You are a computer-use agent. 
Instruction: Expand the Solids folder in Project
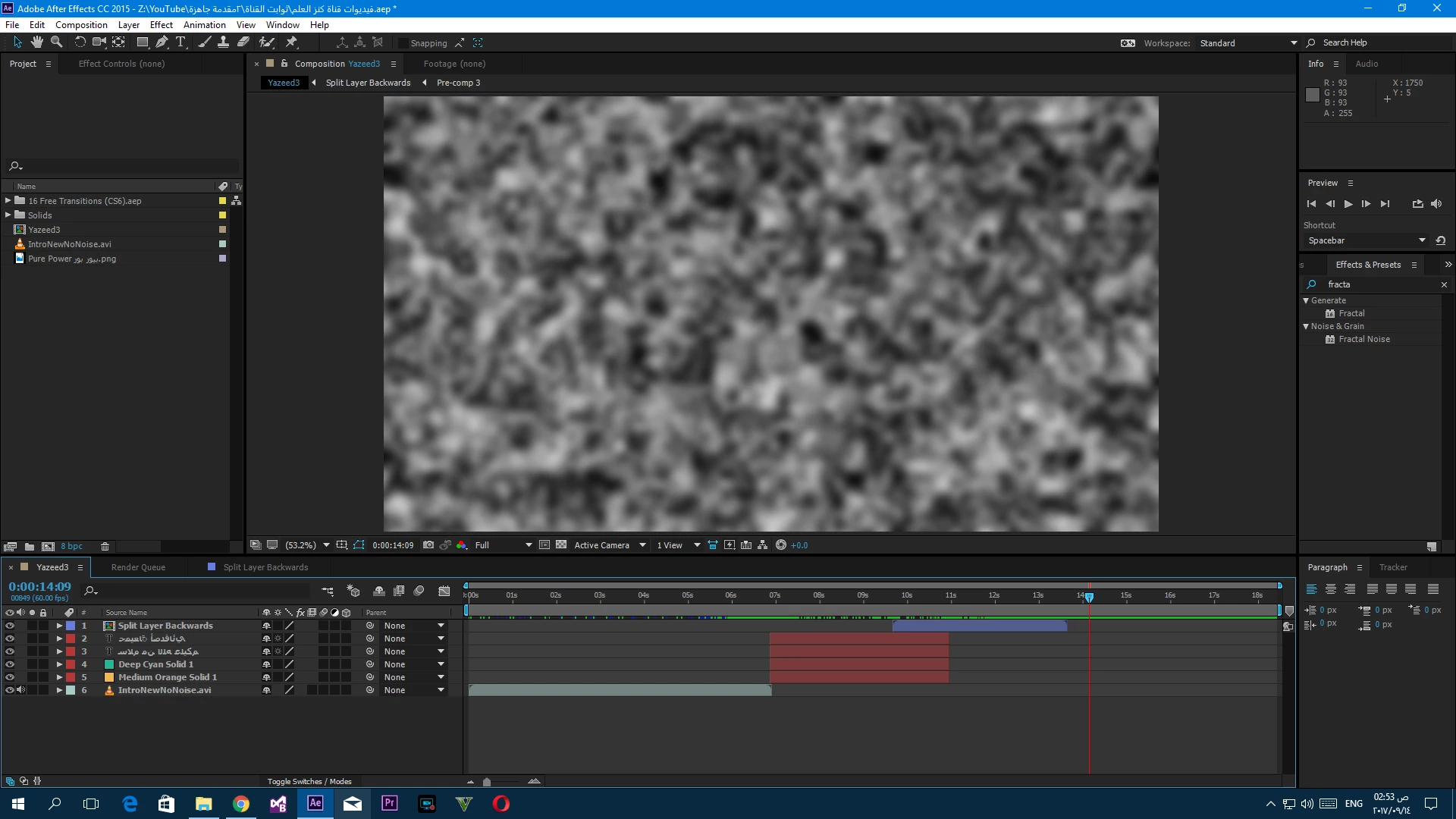pyautogui.click(x=8, y=215)
